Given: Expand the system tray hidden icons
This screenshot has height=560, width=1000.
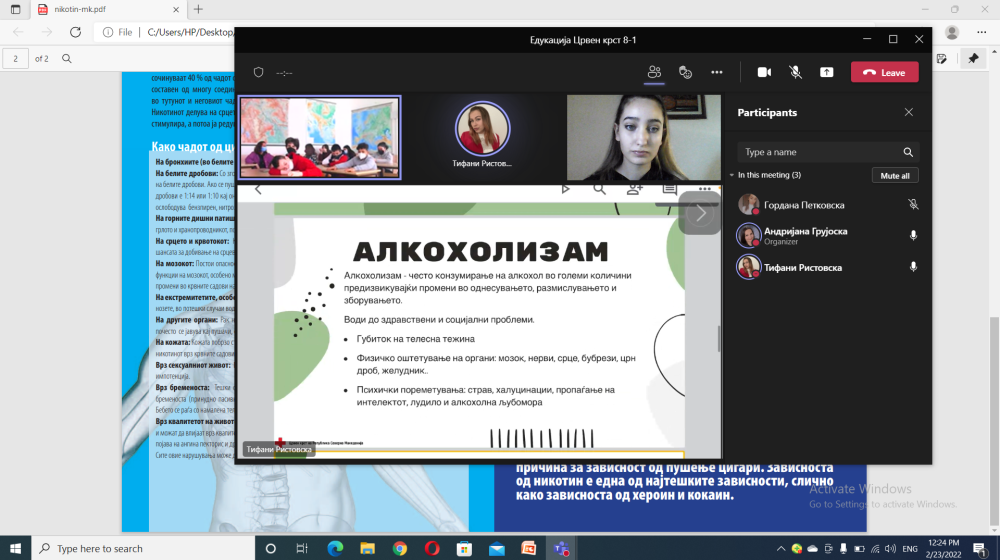Looking at the screenshot, I should 779,548.
